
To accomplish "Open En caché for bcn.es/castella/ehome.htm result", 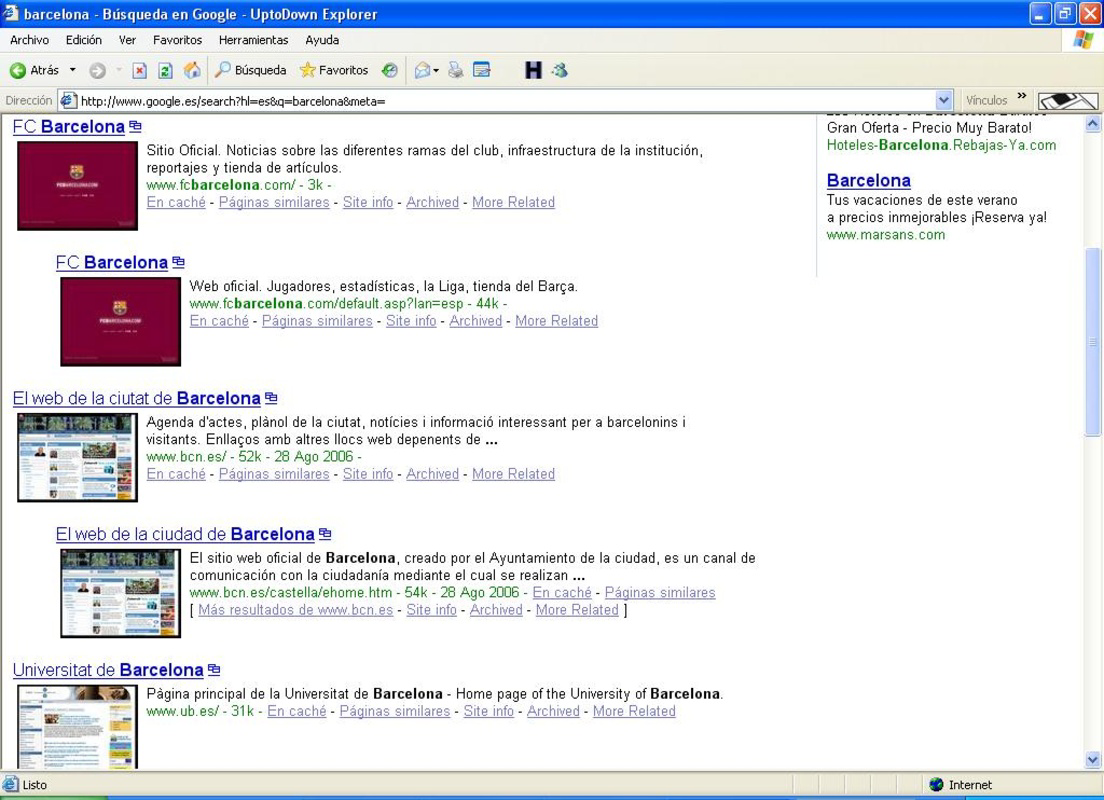I will 562,593.
